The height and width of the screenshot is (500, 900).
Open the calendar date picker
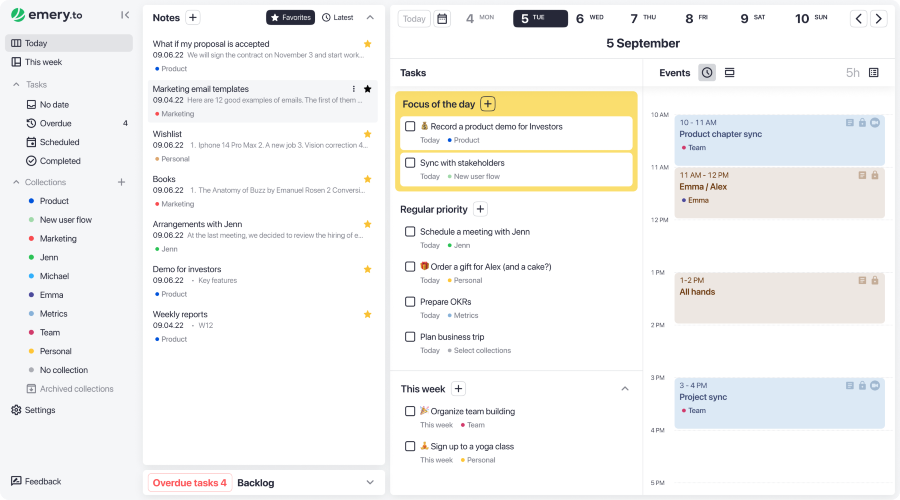point(442,19)
